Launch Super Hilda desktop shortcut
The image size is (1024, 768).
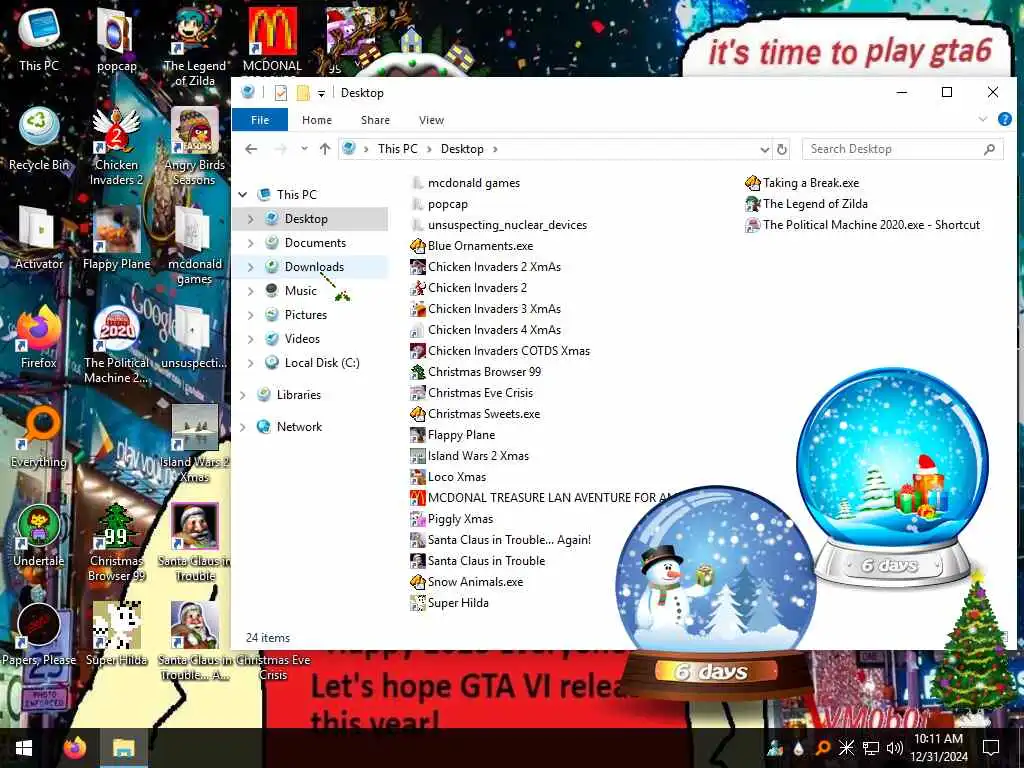point(116,634)
